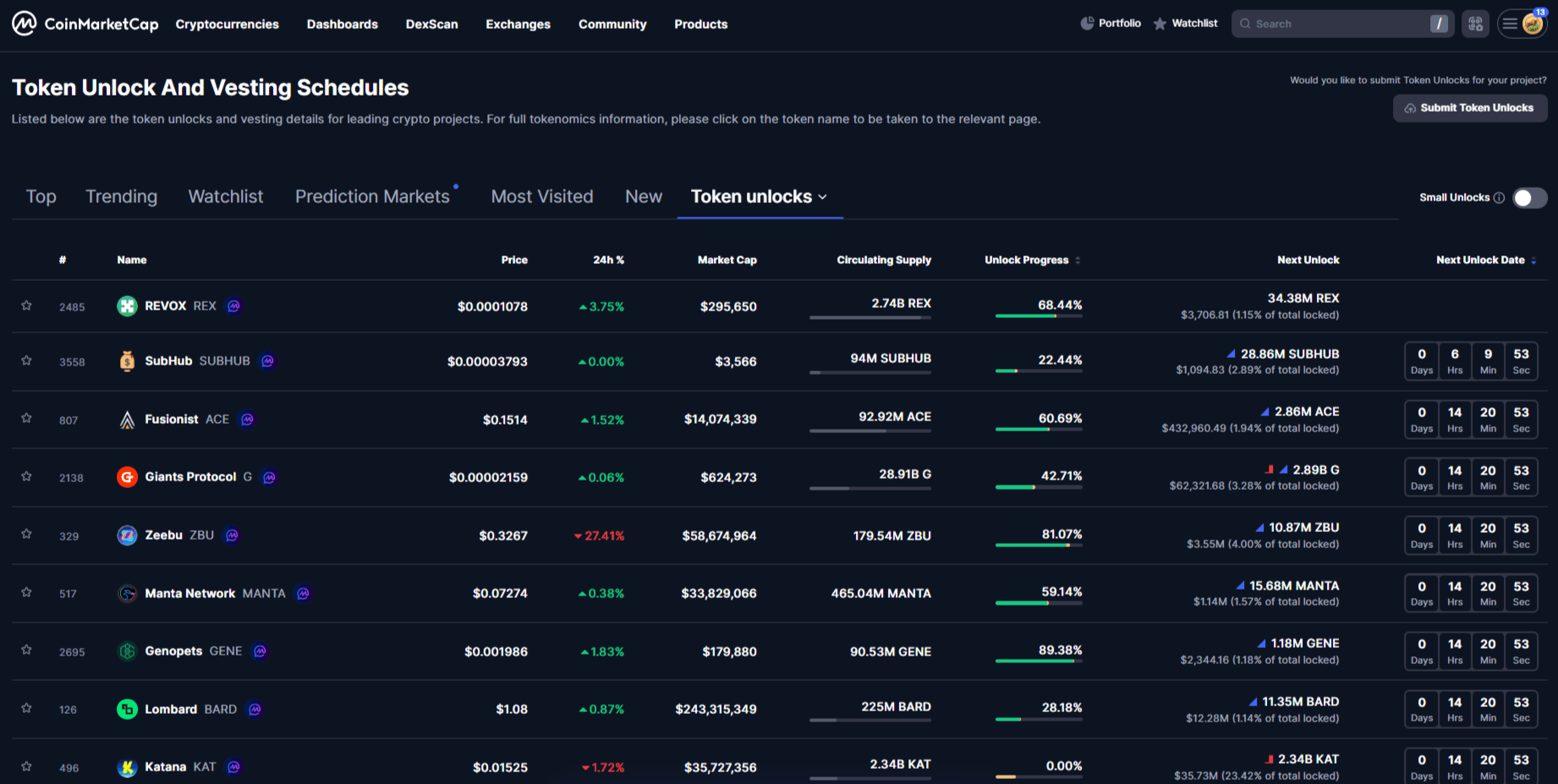Click the Watchlist star icon in header
This screenshot has width=1558, height=784.
(x=1160, y=23)
